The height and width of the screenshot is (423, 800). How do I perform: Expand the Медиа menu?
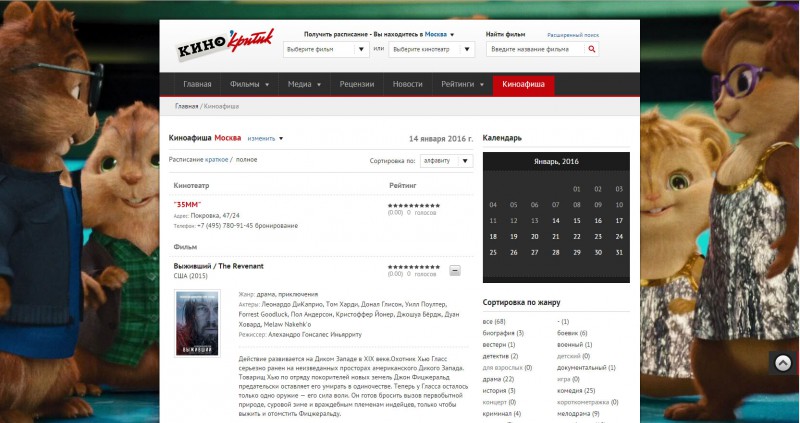tap(304, 84)
